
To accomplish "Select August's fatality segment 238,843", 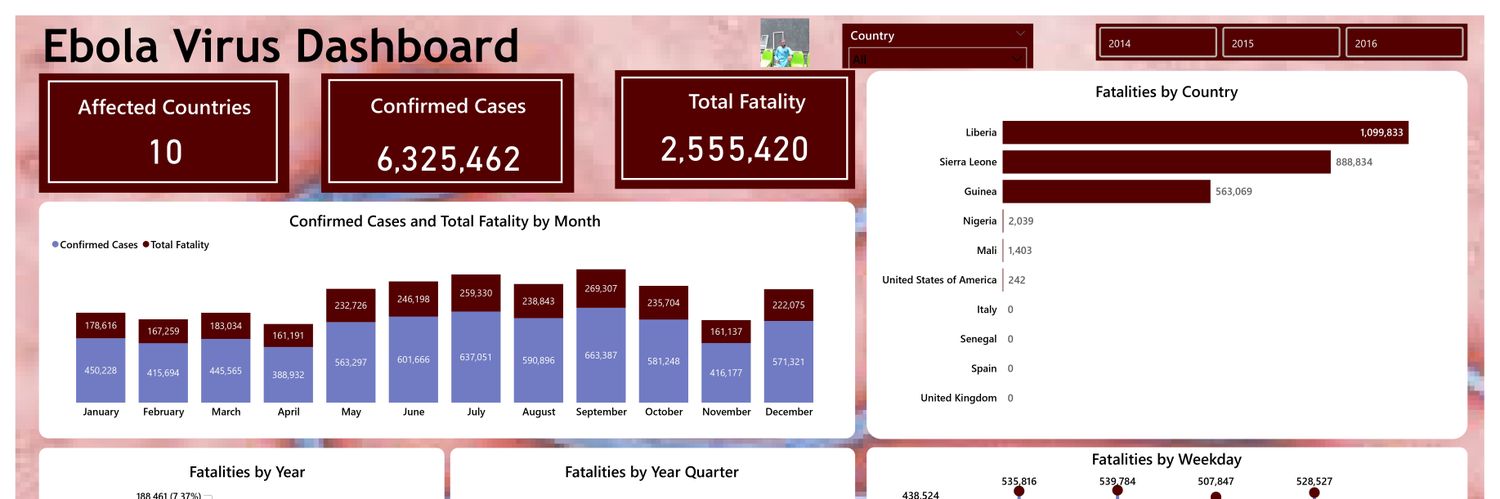I will pyautogui.click(x=538, y=301).
